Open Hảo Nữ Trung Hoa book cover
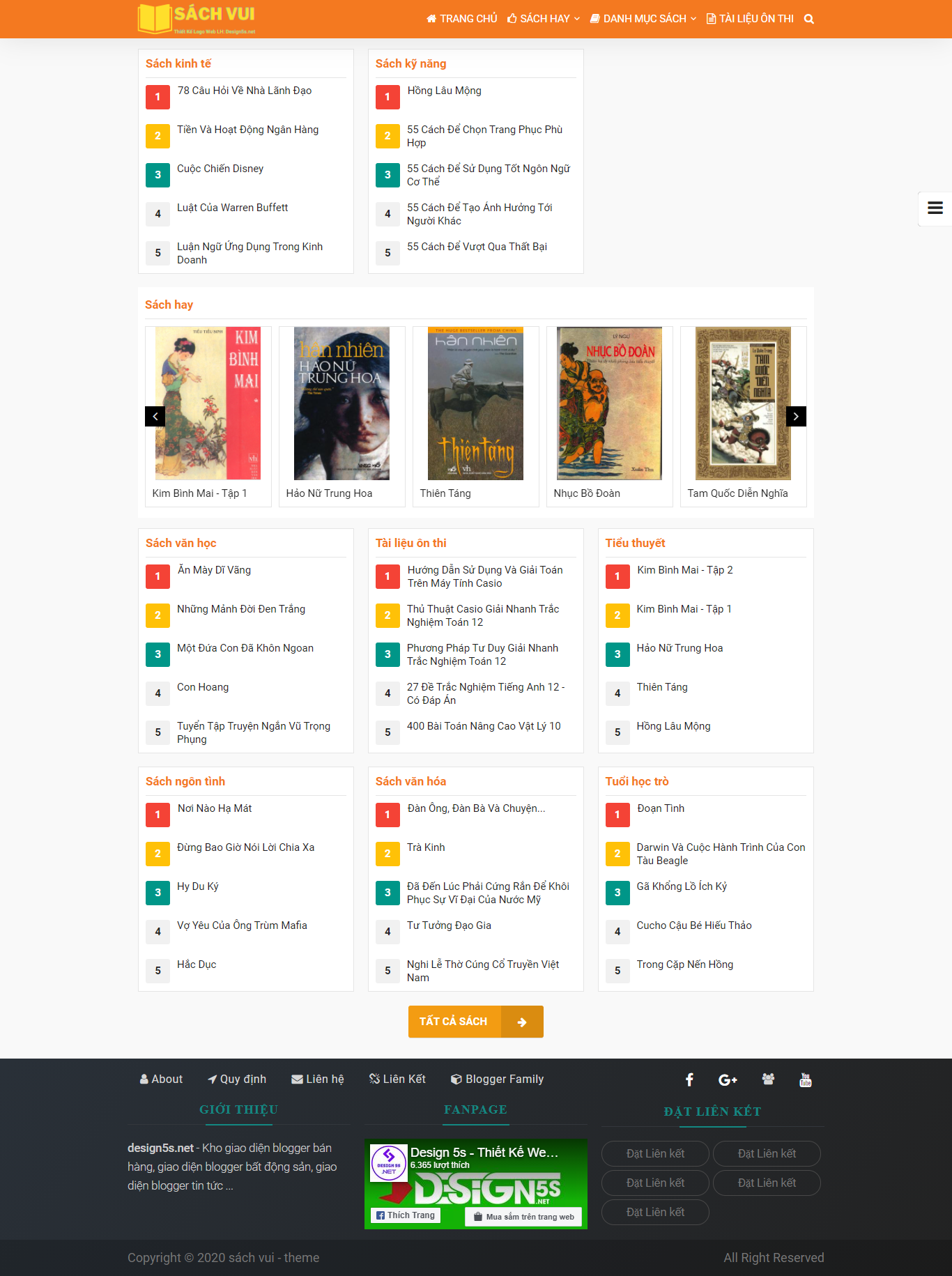The width and height of the screenshot is (952, 1276). [342, 403]
